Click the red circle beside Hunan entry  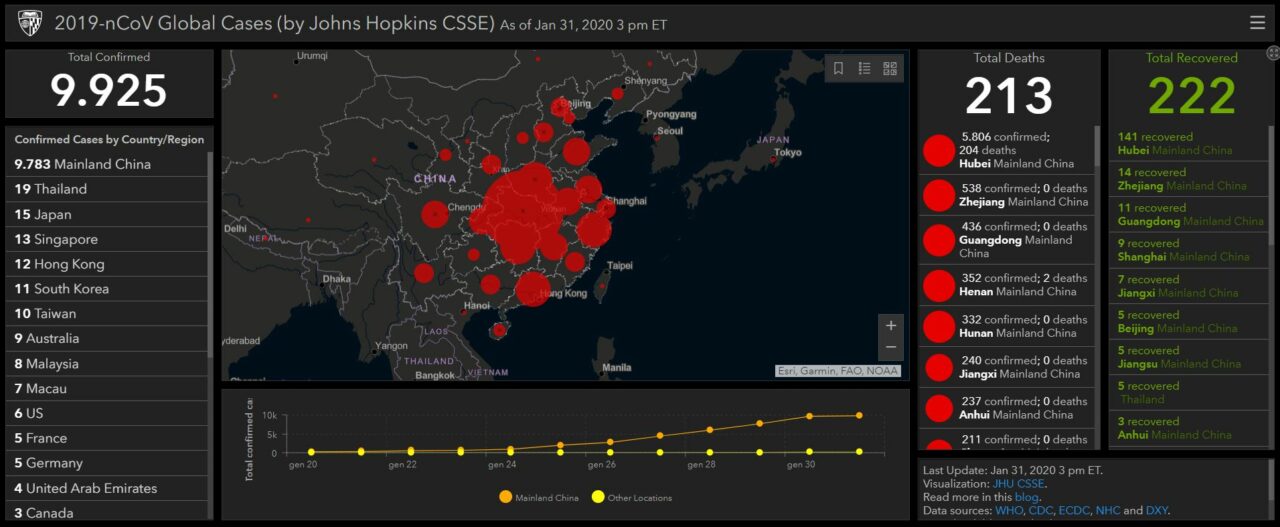point(939,326)
